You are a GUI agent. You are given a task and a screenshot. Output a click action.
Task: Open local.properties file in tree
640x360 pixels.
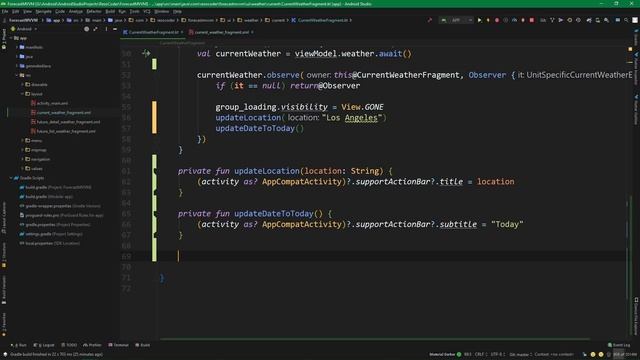tap(49, 244)
